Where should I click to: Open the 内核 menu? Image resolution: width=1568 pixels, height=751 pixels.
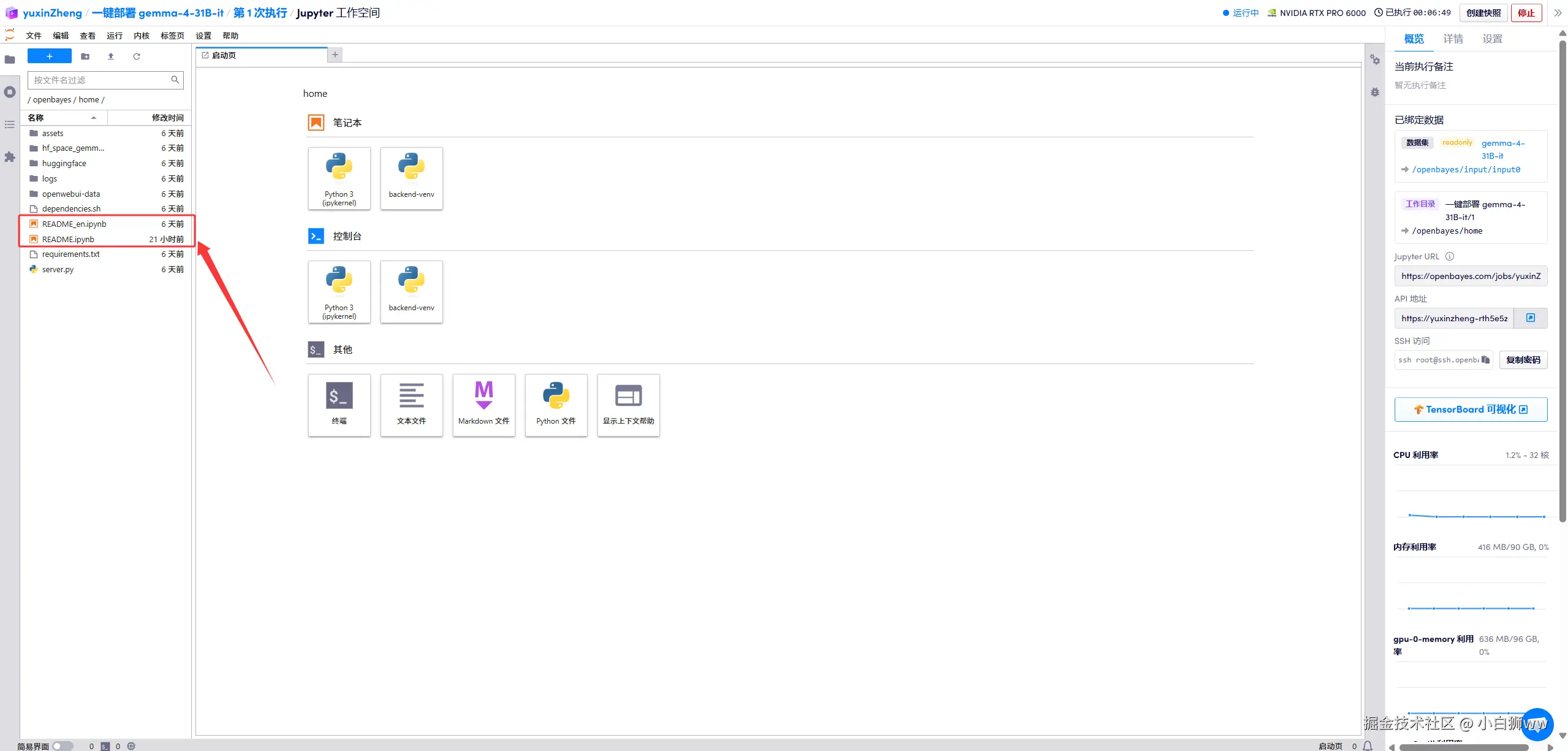141,36
